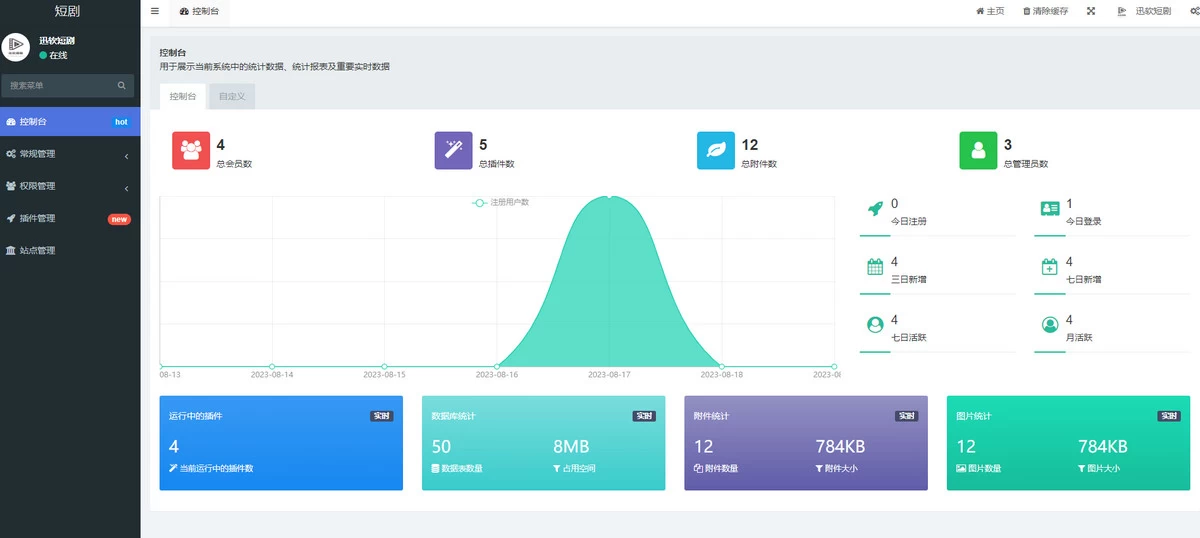Open settings gears icon at top right
This screenshot has width=1200, height=538.
[1194, 11]
